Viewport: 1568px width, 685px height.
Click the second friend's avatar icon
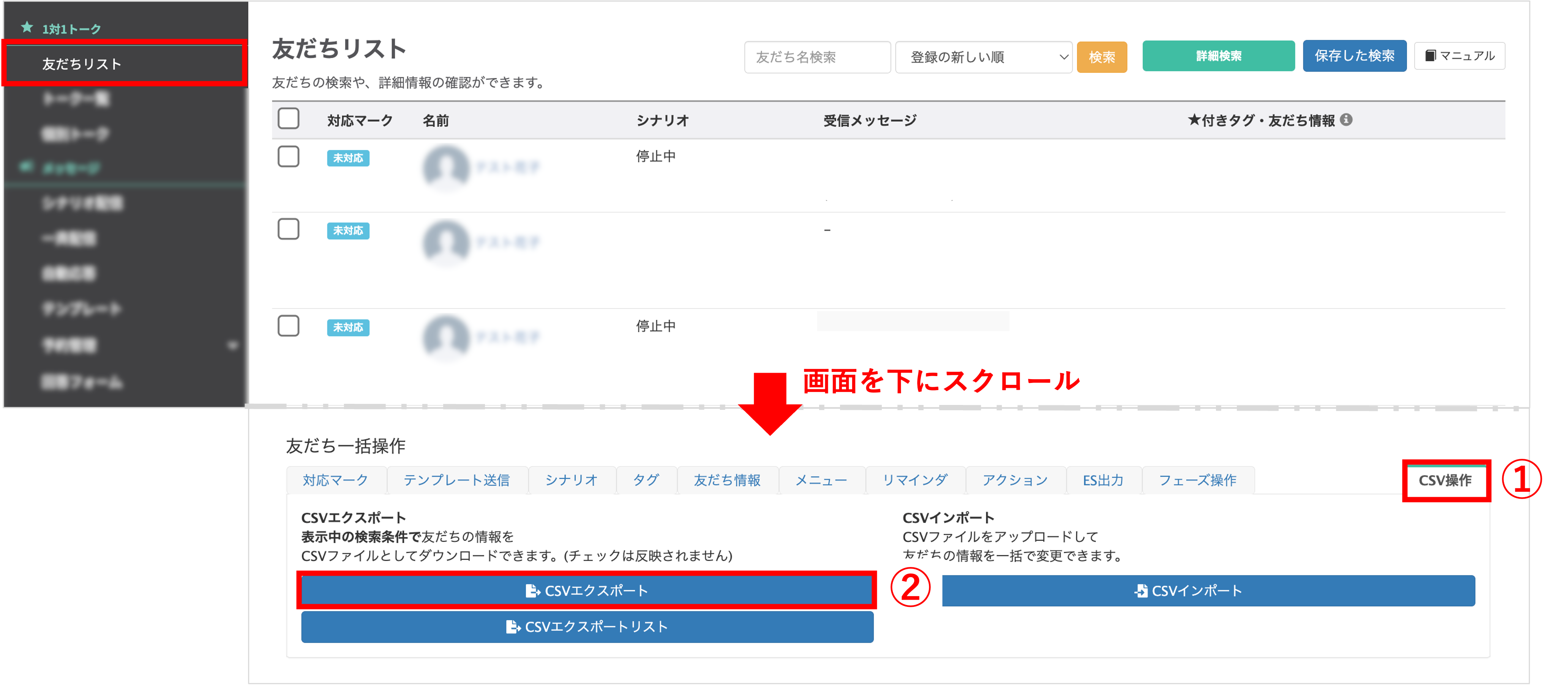pos(446,241)
